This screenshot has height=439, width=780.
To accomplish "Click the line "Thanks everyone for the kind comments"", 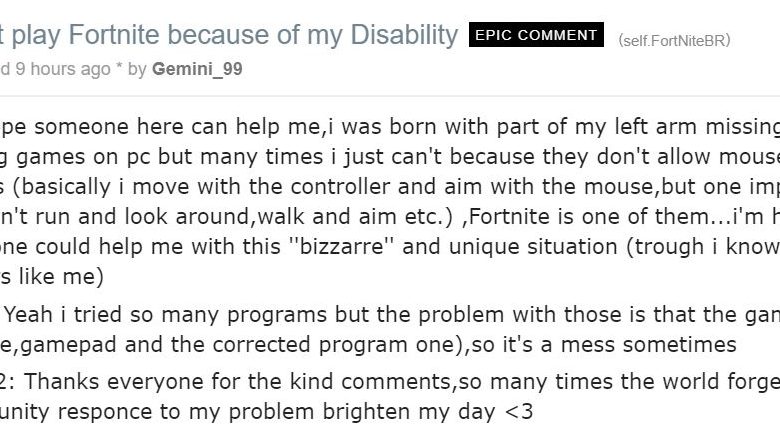I will coord(390,382).
